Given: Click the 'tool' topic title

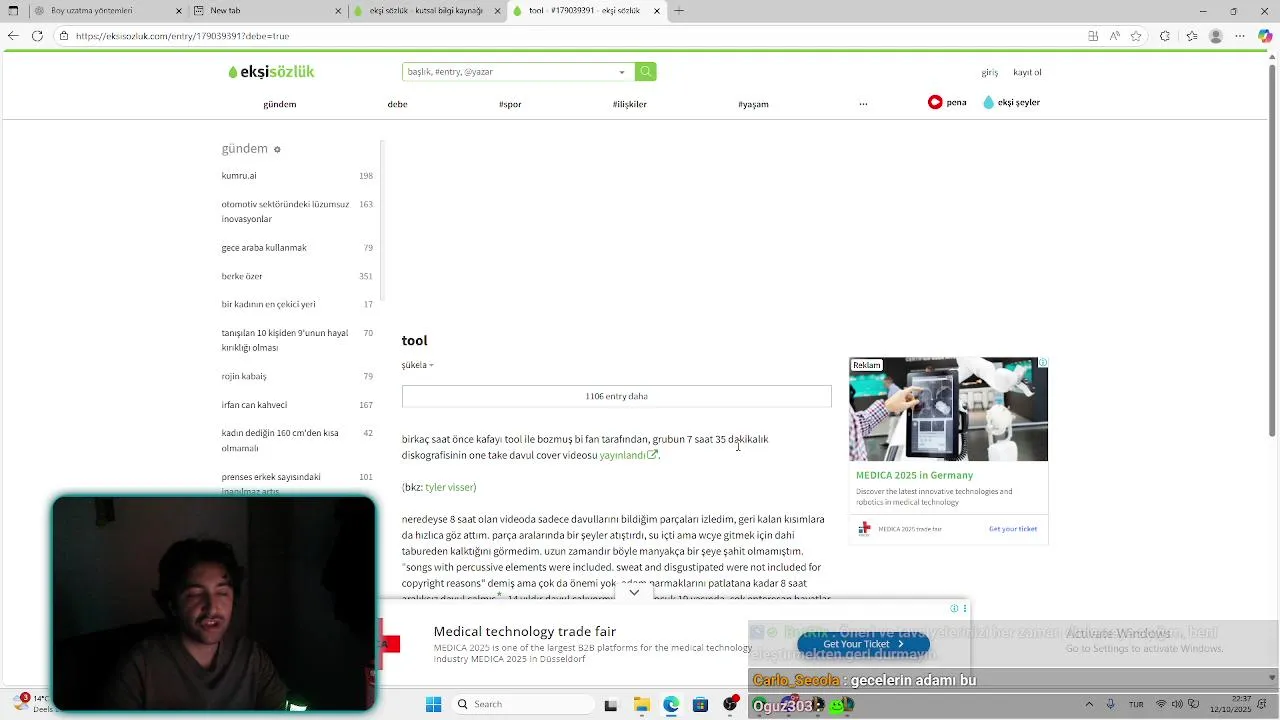Looking at the screenshot, I should pyautogui.click(x=414, y=341).
